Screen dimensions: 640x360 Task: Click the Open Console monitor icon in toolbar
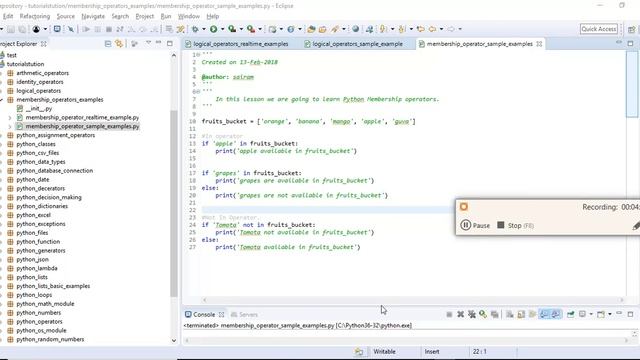tap(57, 29)
